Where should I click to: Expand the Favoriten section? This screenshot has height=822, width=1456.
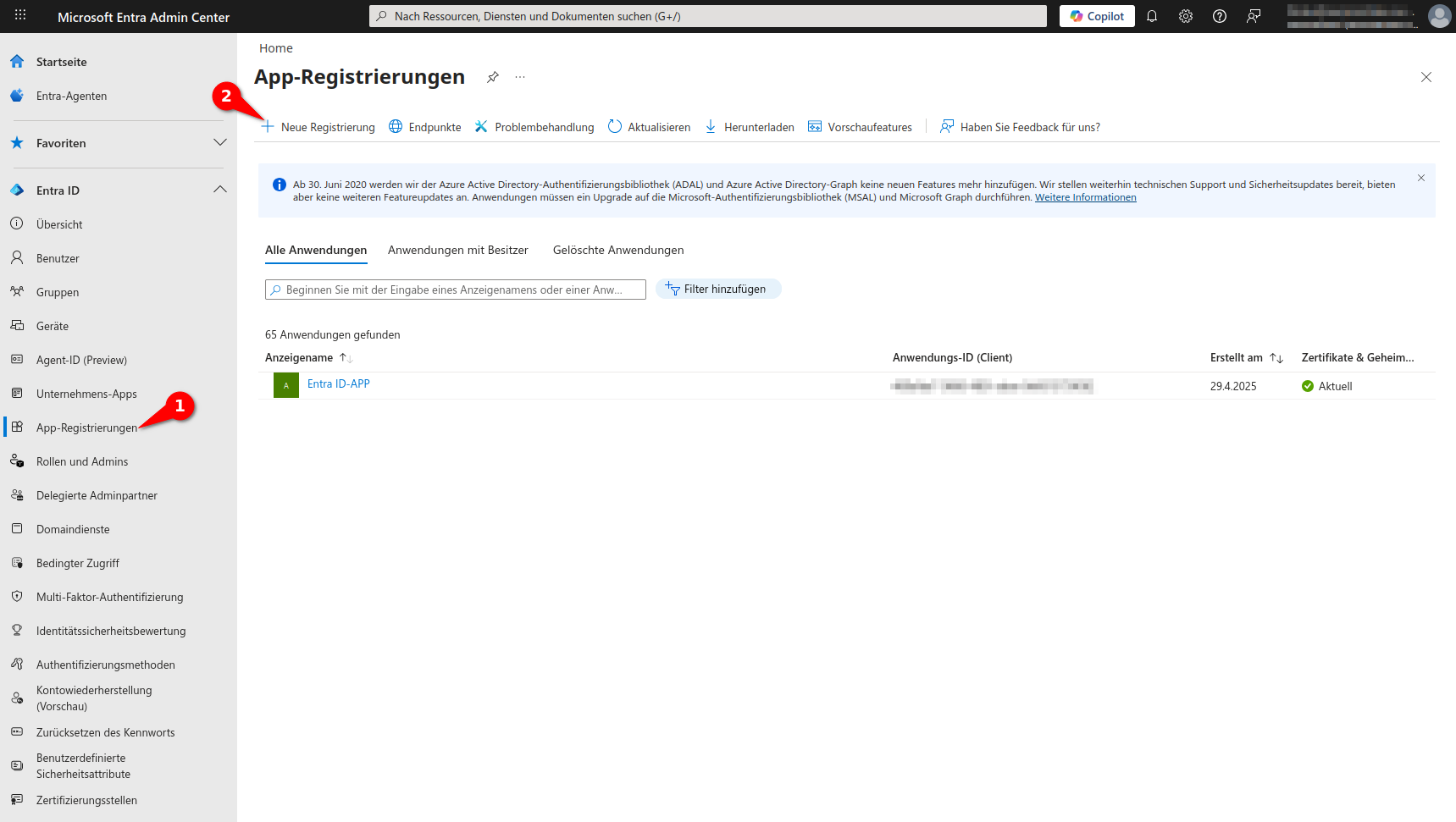click(220, 142)
